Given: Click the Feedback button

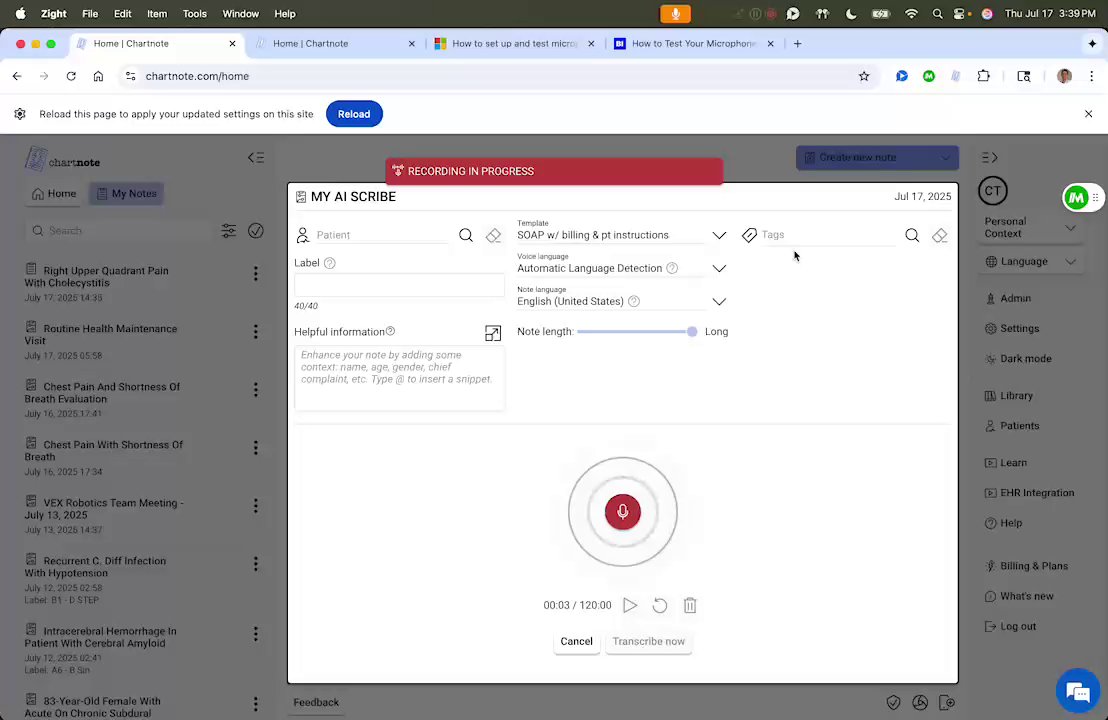Looking at the screenshot, I should (316, 702).
